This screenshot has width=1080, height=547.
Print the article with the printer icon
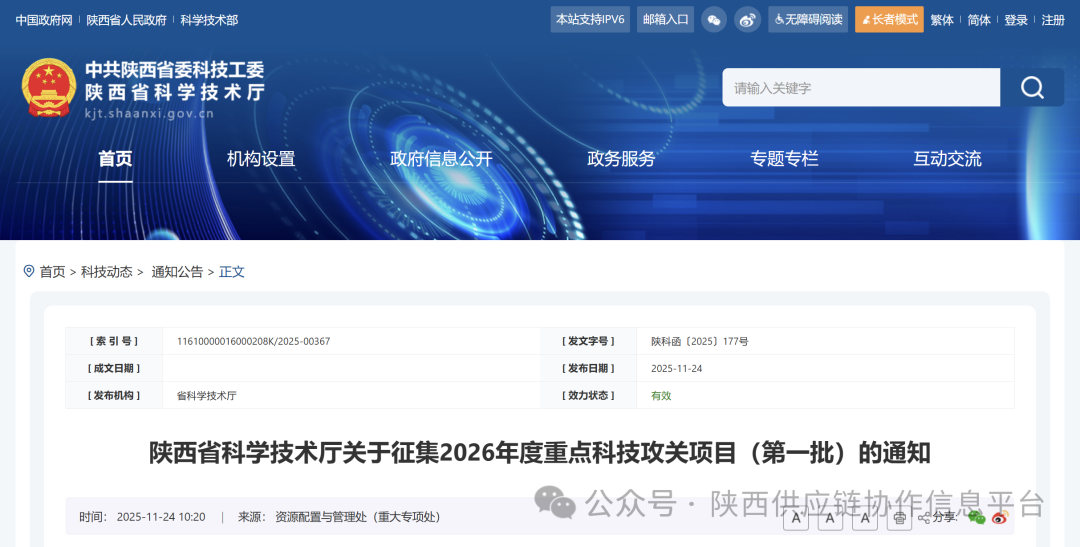[900, 517]
